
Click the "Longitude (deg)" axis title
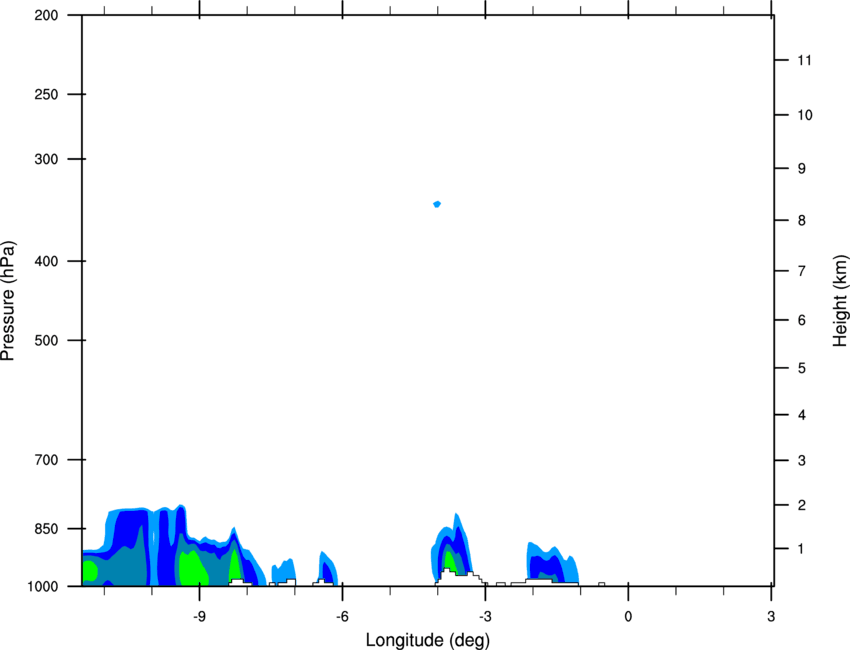428,640
